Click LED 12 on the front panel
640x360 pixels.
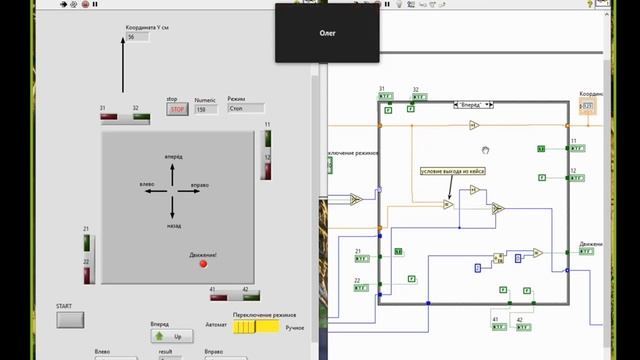[x=268, y=171]
